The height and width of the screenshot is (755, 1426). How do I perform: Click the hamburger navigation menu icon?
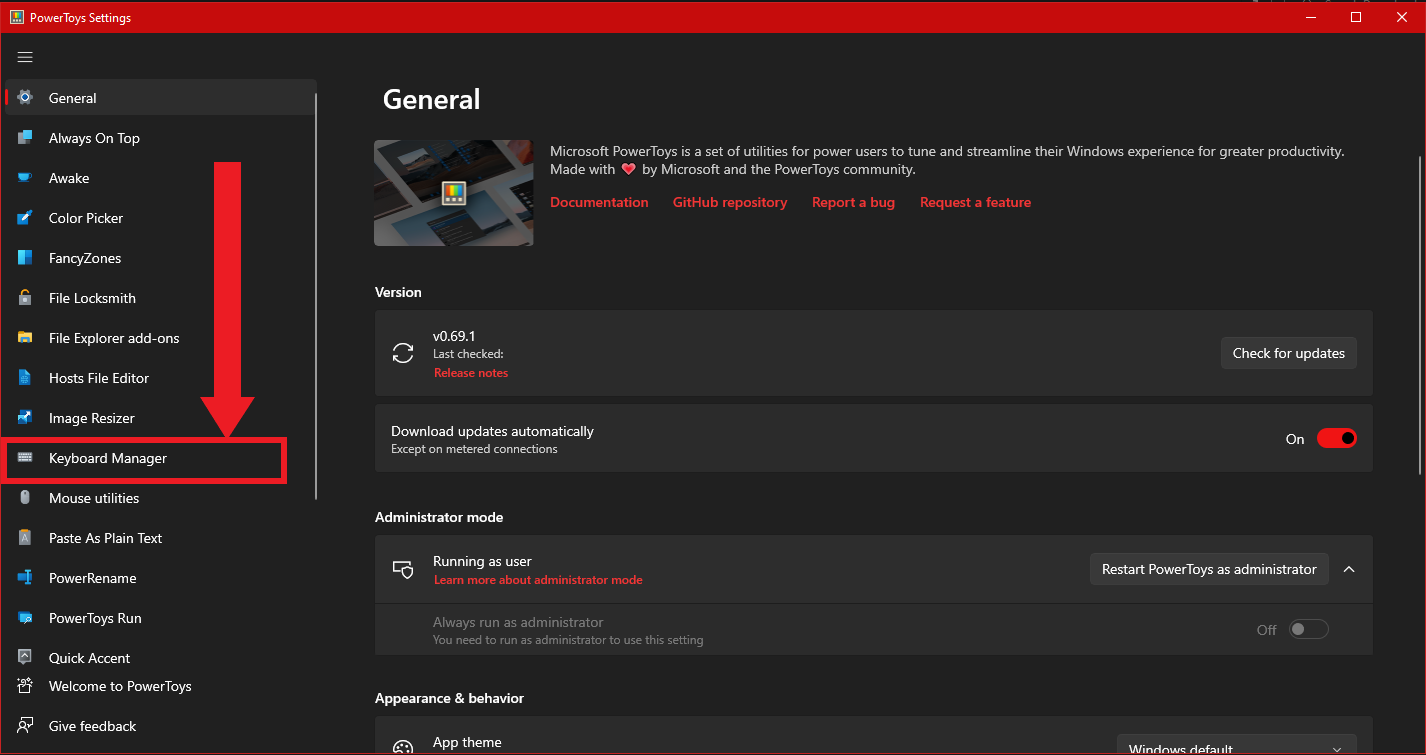click(x=25, y=57)
